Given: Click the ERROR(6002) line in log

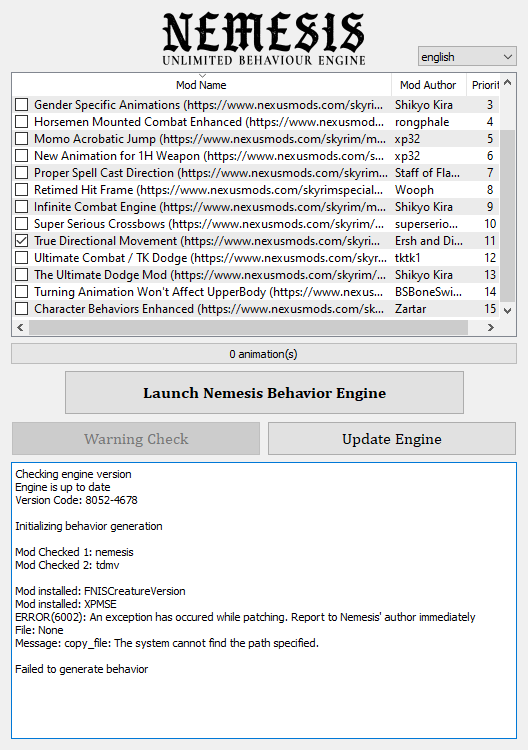Looking at the screenshot, I should click(x=245, y=617).
